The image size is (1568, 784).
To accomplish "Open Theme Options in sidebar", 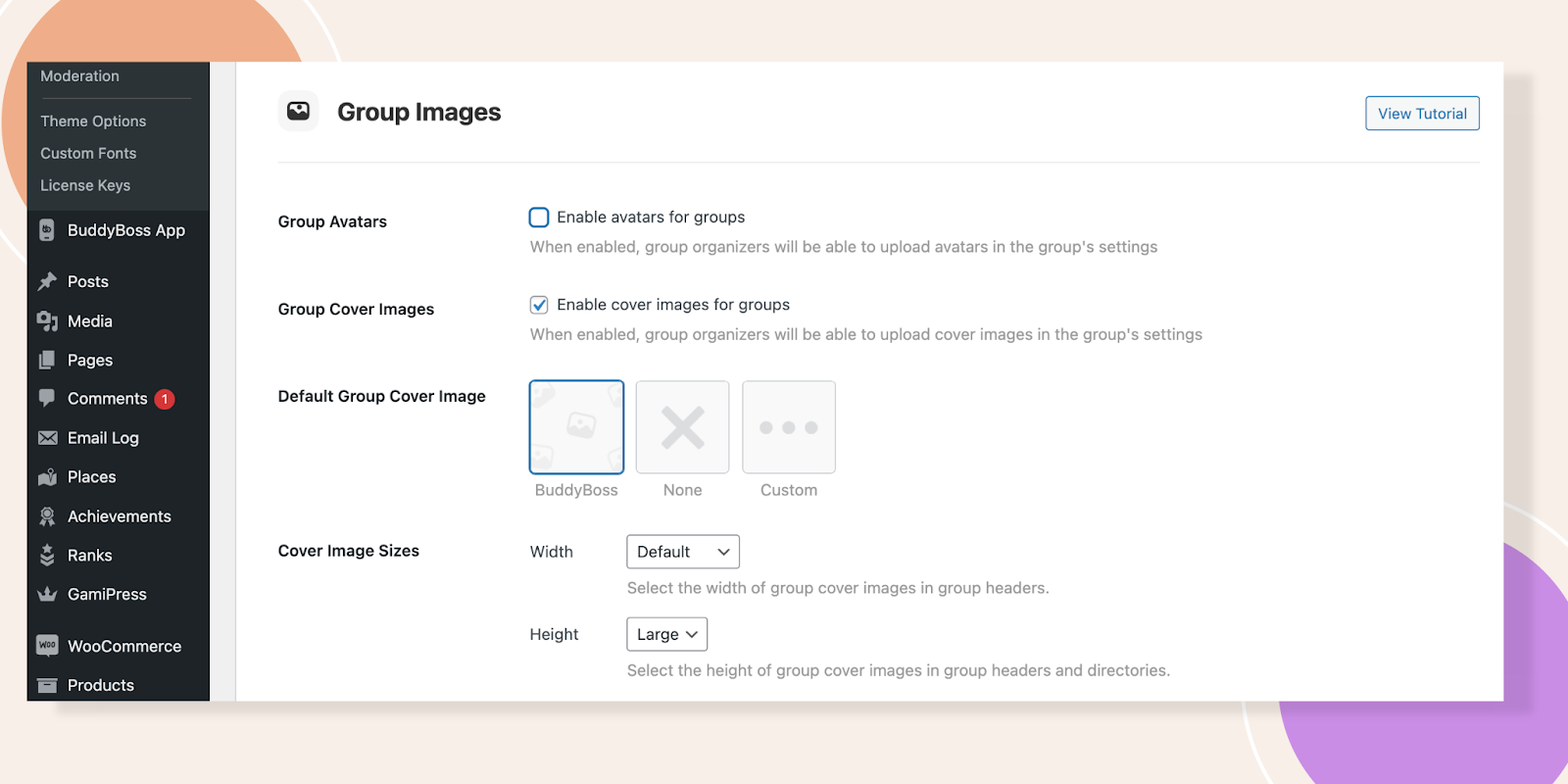I will (x=93, y=121).
